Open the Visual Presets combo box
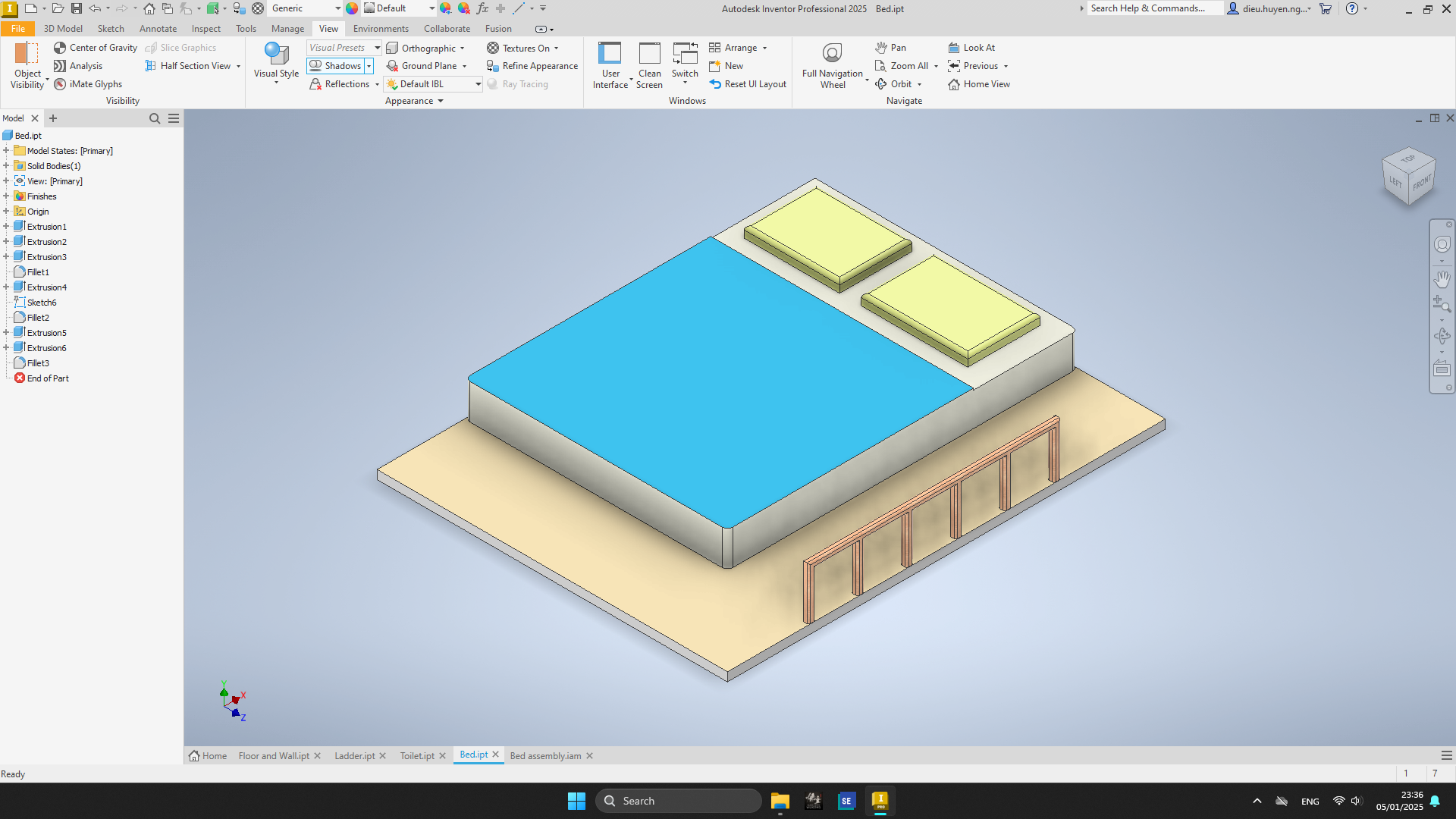This screenshot has width=1456, height=819. pyautogui.click(x=344, y=48)
